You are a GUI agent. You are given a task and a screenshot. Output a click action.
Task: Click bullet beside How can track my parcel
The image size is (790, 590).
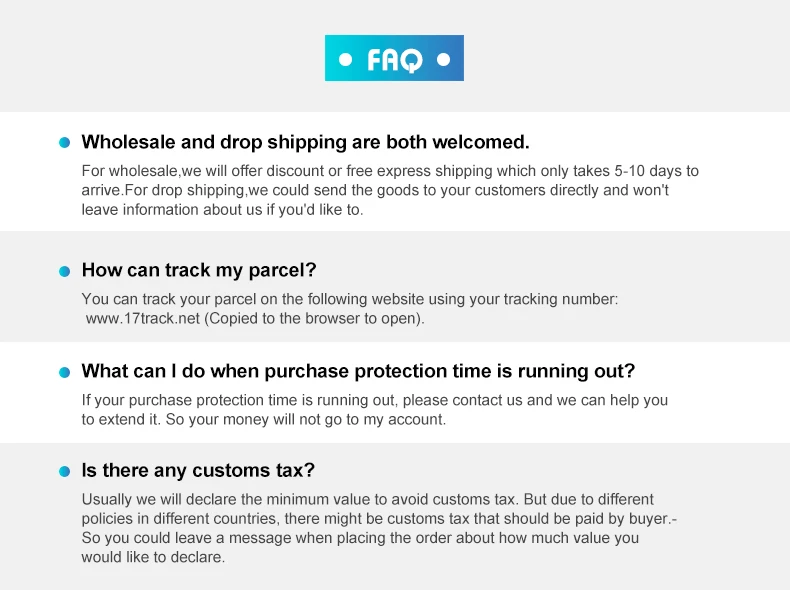pos(65,271)
